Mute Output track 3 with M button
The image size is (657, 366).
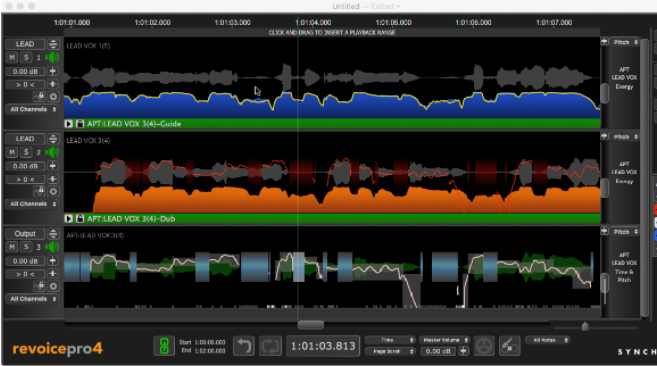12,247
